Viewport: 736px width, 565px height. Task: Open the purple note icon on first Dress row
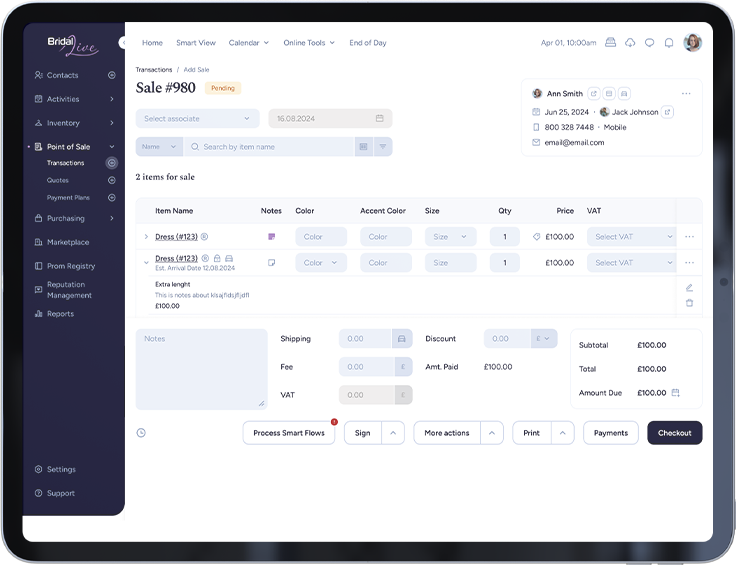[x=271, y=237]
